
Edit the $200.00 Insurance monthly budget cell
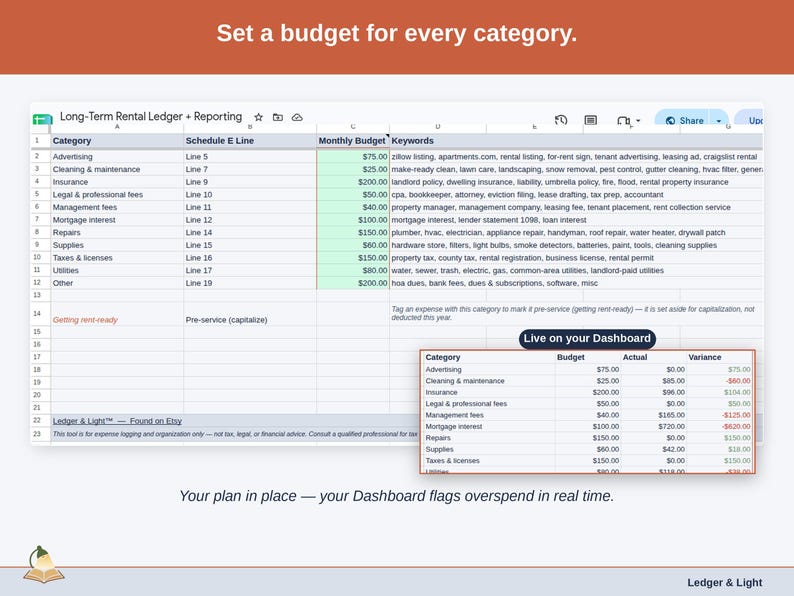[353, 182]
